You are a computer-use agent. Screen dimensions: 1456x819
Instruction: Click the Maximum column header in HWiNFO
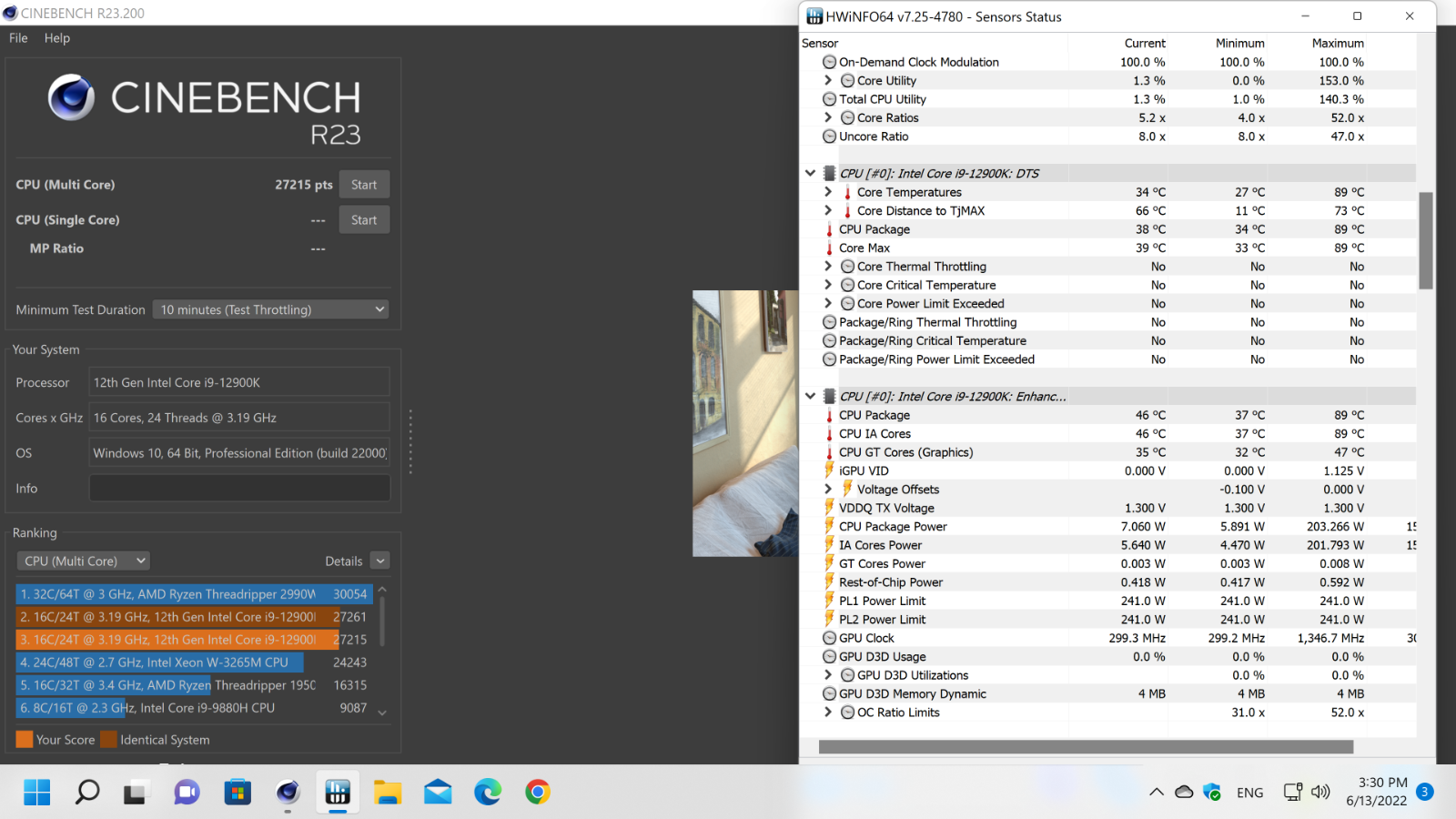pyautogui.click(x=1338, y=43)
